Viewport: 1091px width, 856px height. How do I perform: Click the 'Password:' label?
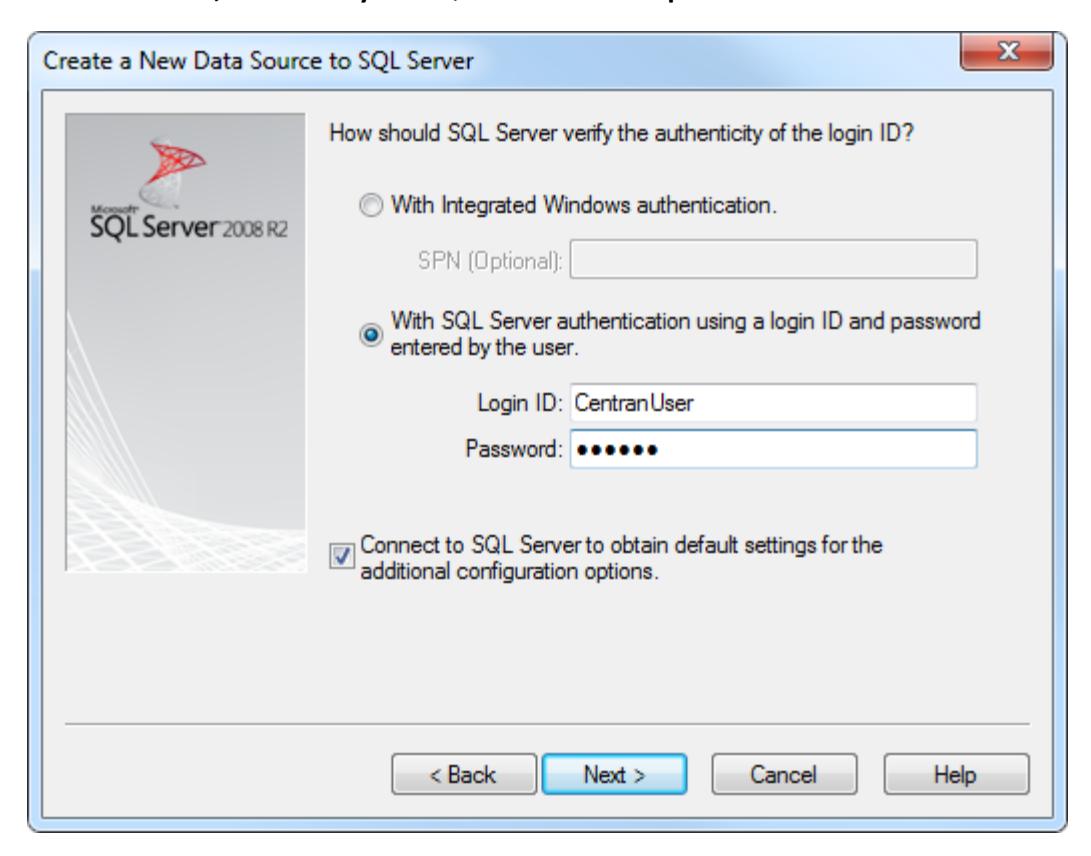[x=513, y=449]
